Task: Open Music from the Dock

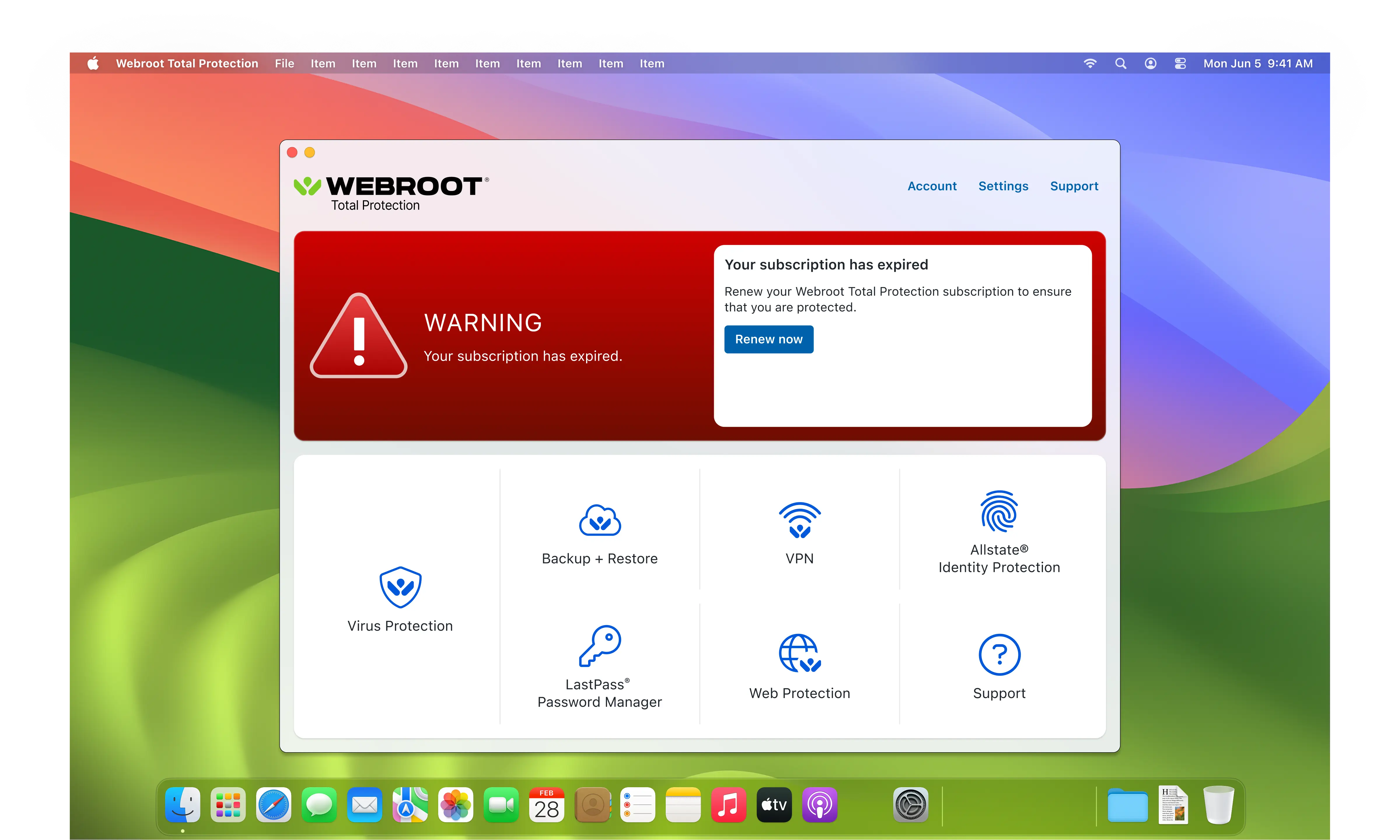Action: pyautogui.click(x=729, y=804)
